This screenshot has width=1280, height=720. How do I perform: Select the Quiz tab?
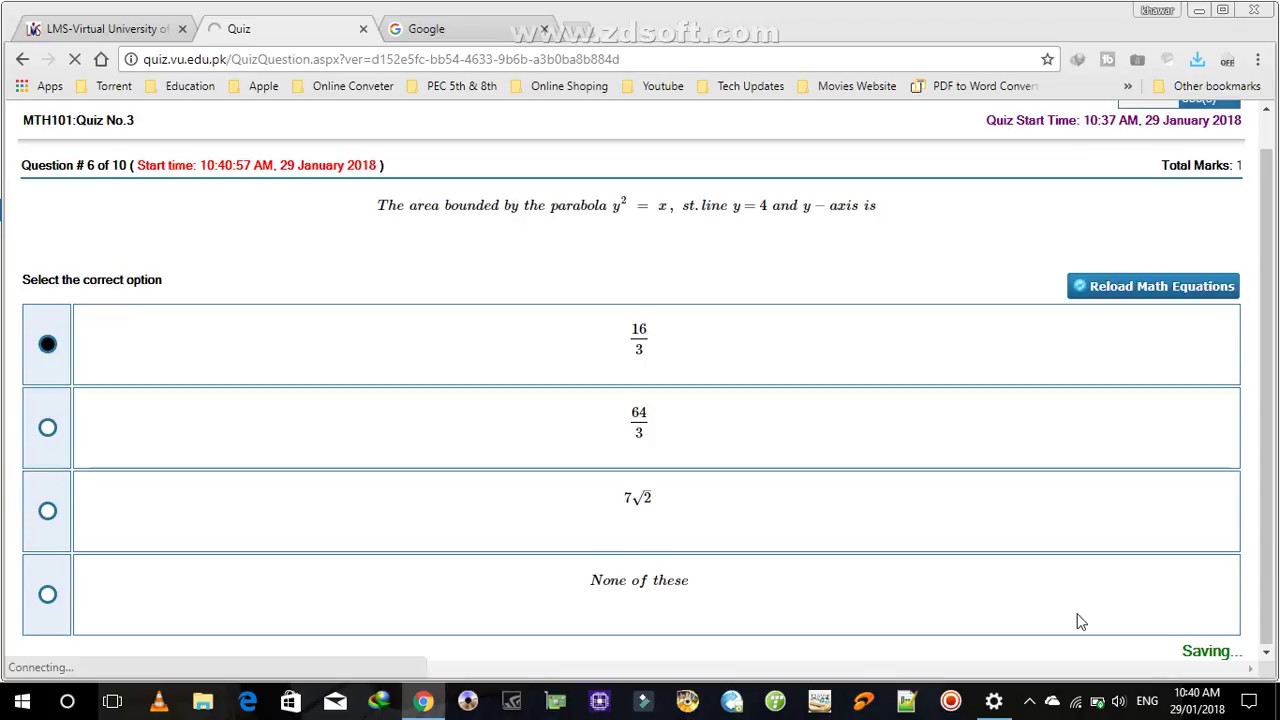(x=285, y=29)
